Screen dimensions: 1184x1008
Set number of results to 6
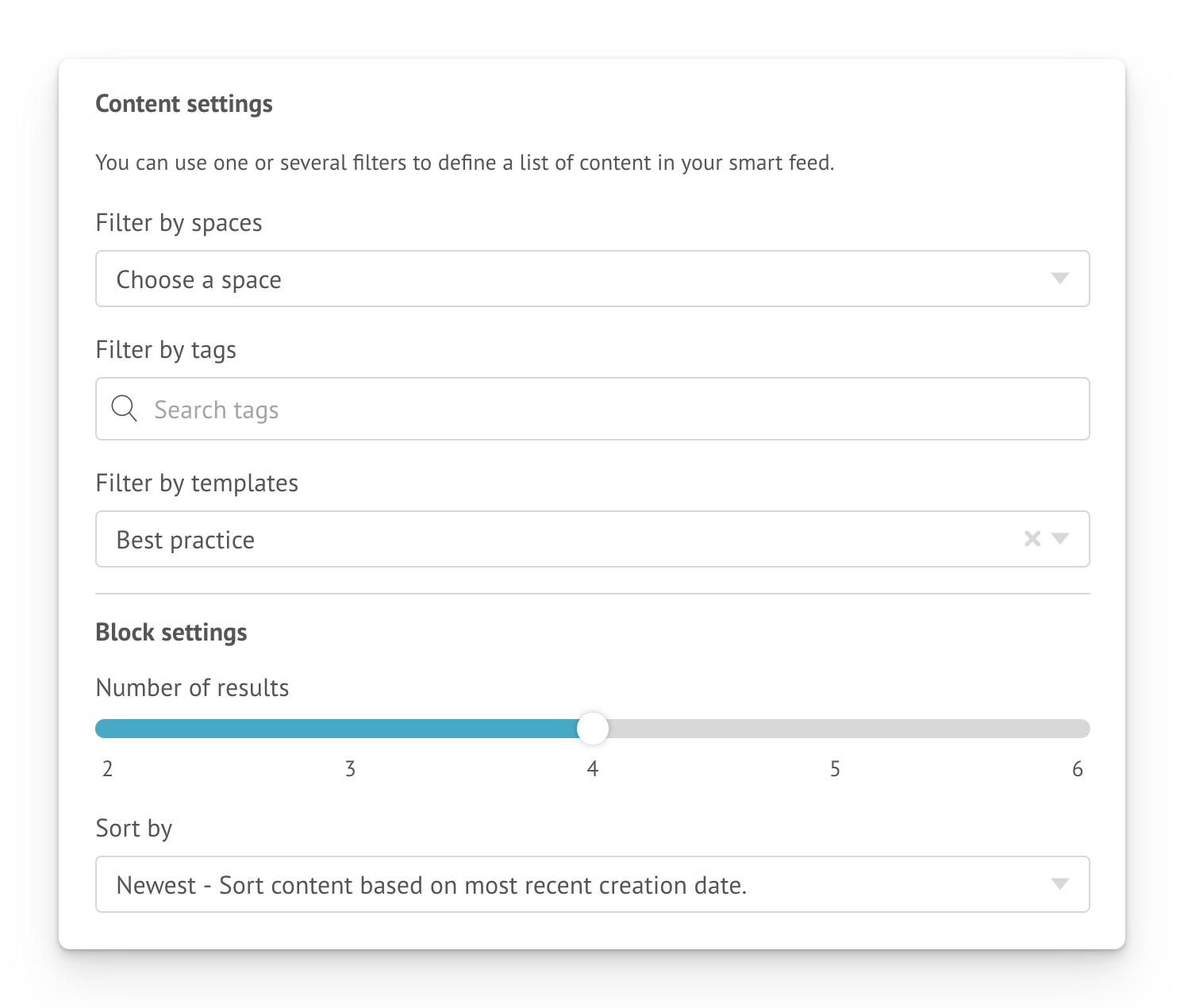(1078, 768)
